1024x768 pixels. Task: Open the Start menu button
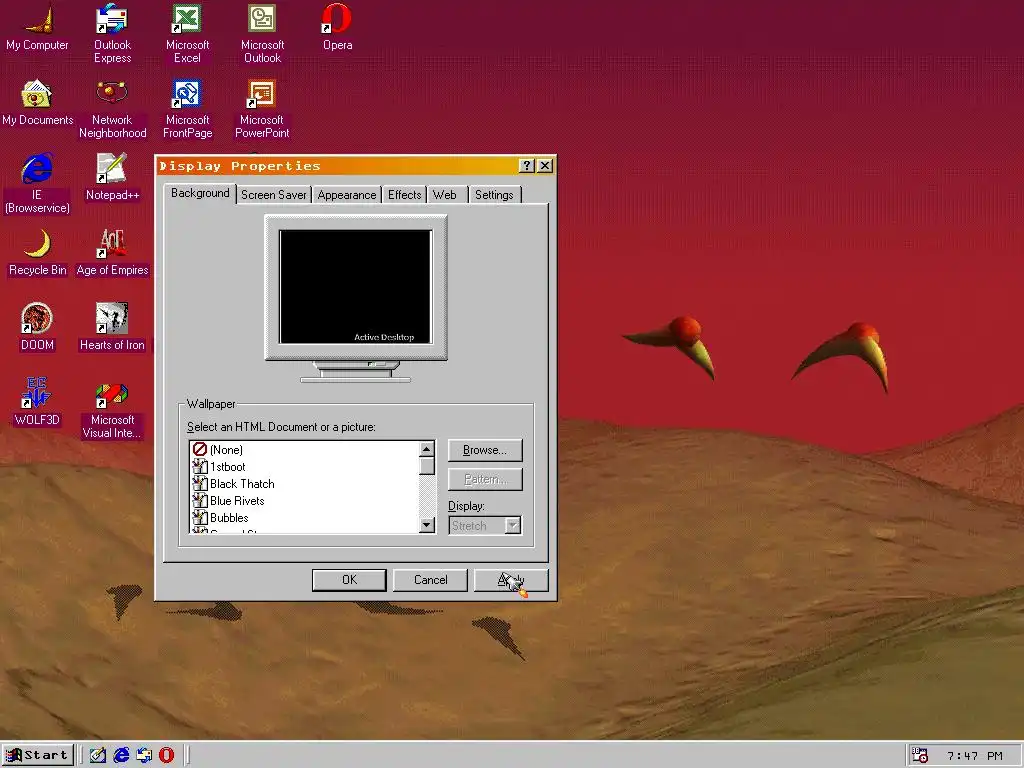[37, 755]
